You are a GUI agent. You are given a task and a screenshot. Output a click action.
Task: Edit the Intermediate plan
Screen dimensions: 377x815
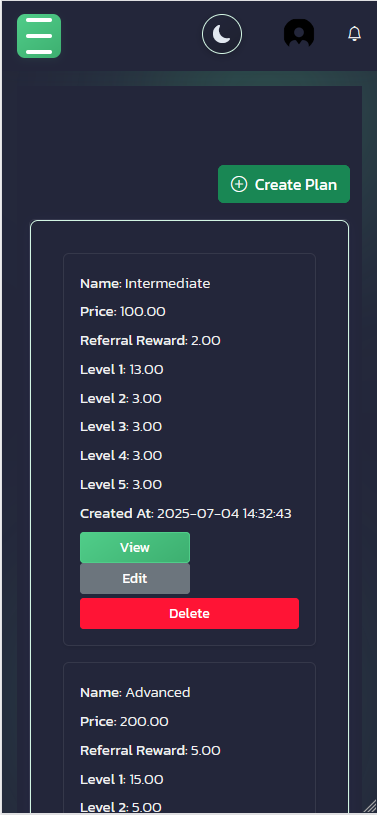pyautogui.click(x=135, y=579)
